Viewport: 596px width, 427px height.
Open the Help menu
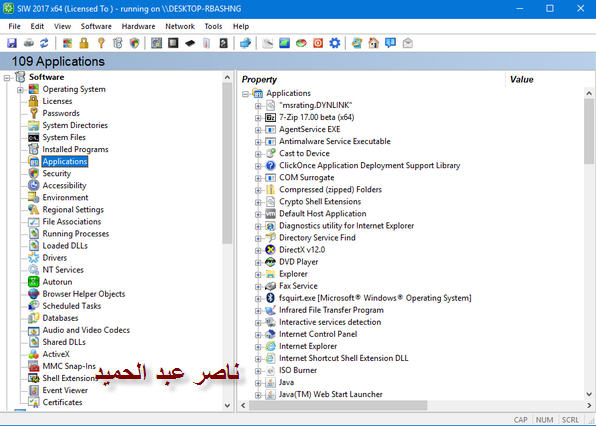tap(241, 26)
